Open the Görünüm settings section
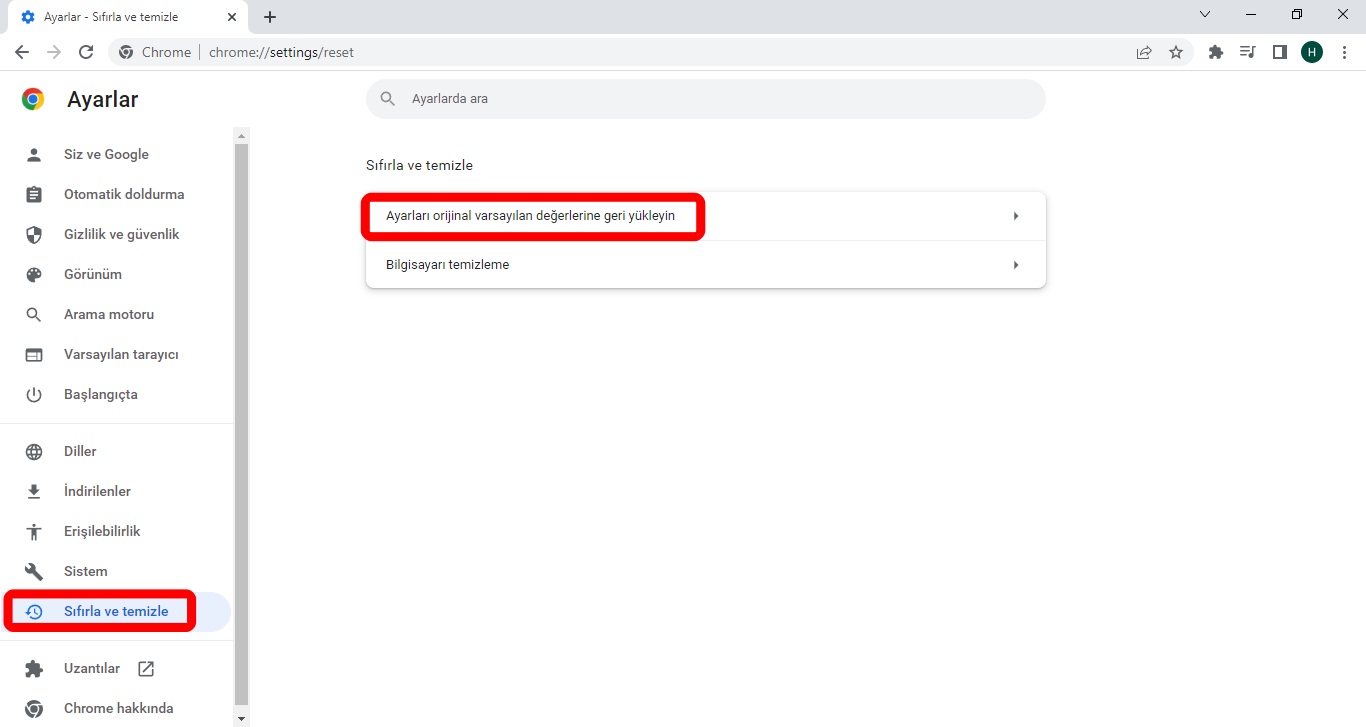This screenshot has height=727, width=1366. [x=92, y=274]
